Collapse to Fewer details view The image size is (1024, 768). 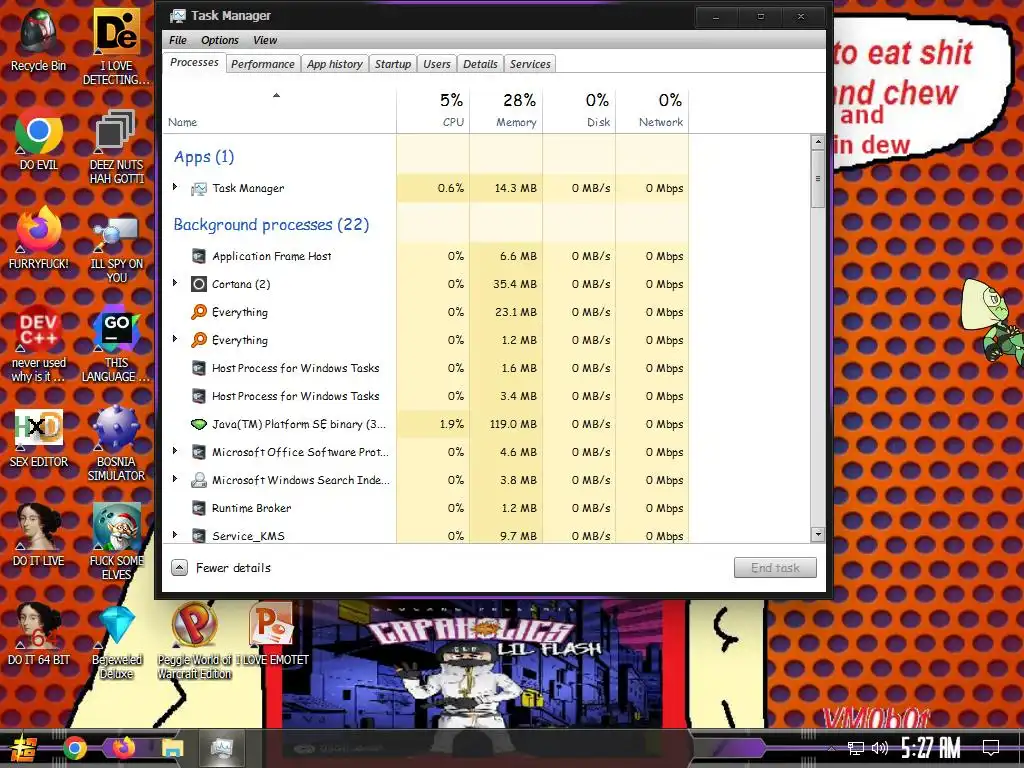coord(221,568)
